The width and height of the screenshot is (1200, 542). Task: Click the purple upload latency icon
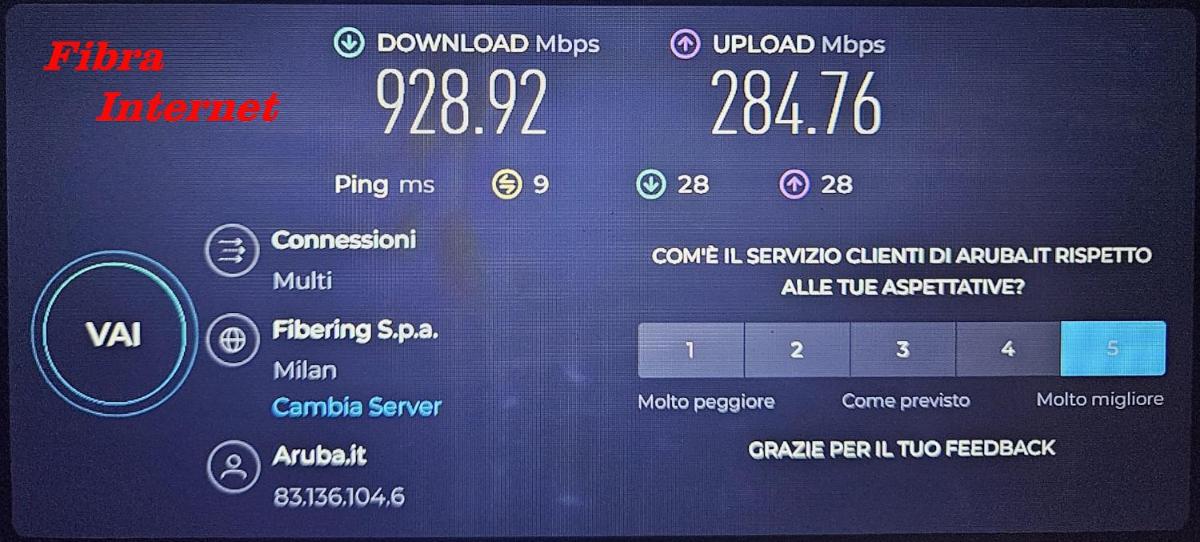coord(793,184)
